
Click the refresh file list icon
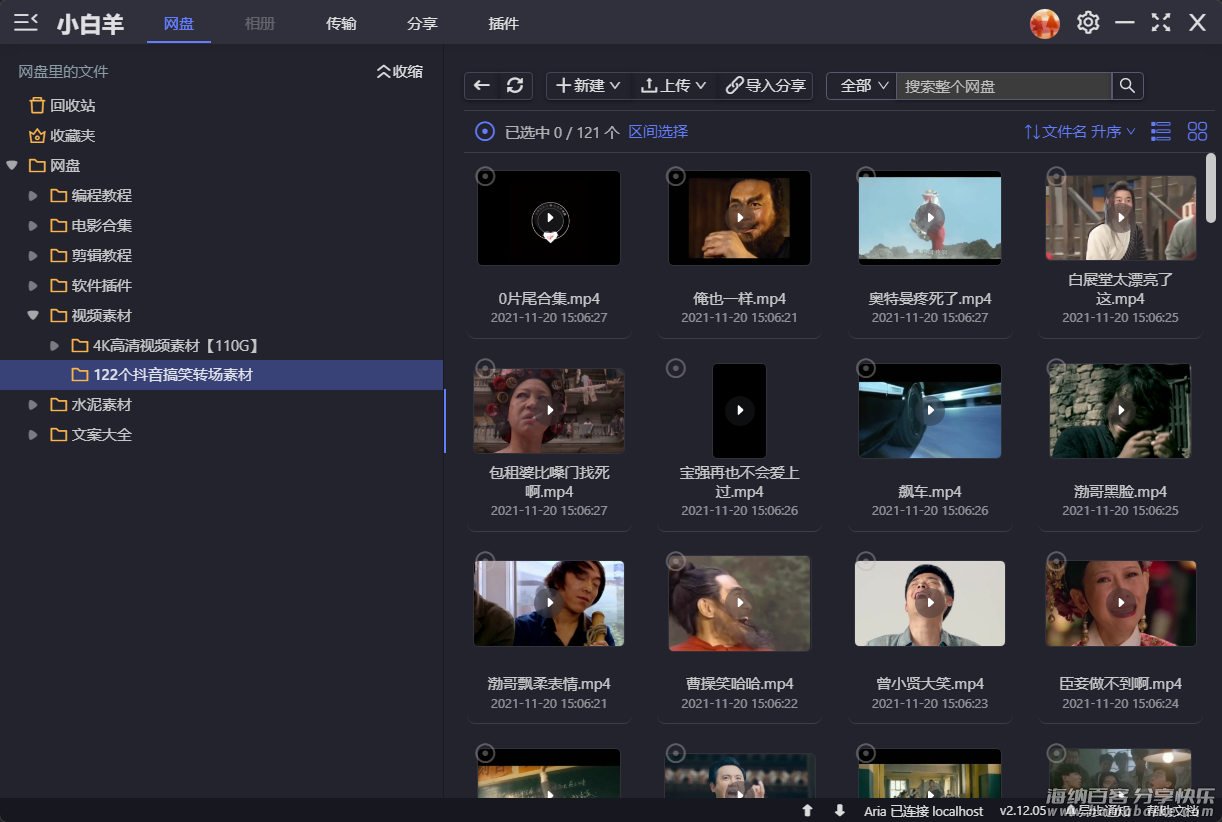click(515, 86)
